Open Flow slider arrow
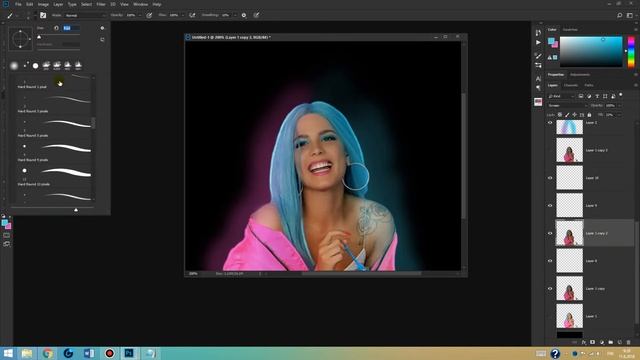 pyautogui.click(x=183, y=15)
